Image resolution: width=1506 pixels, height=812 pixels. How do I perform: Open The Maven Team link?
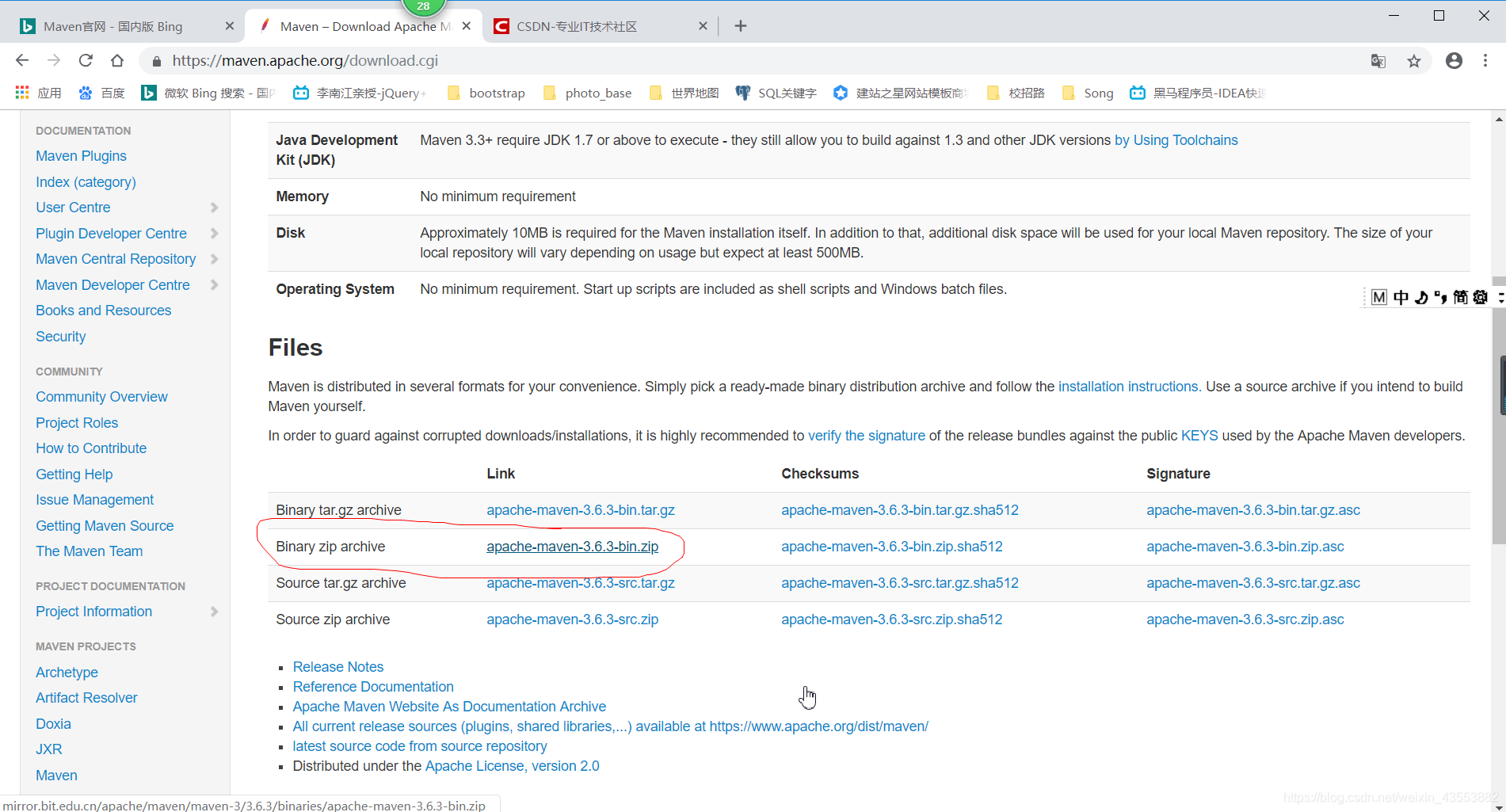click(89, 551)
